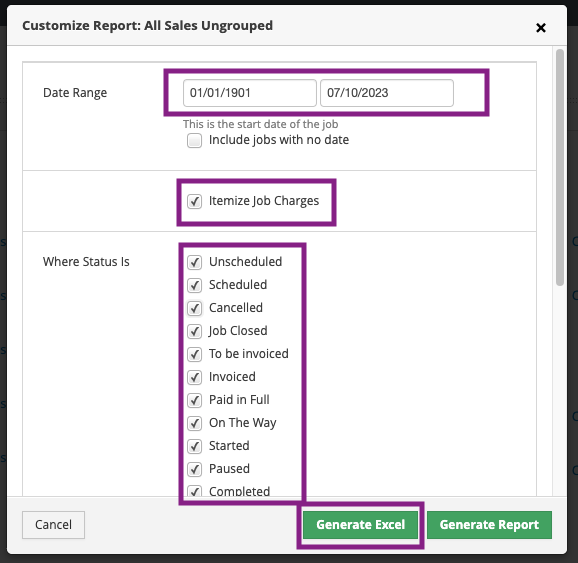This screenshot has width=578, height=563.
Task: Click the dialog's vertical scrollbar
Action: pyautogui.click(x=560, y=167)
